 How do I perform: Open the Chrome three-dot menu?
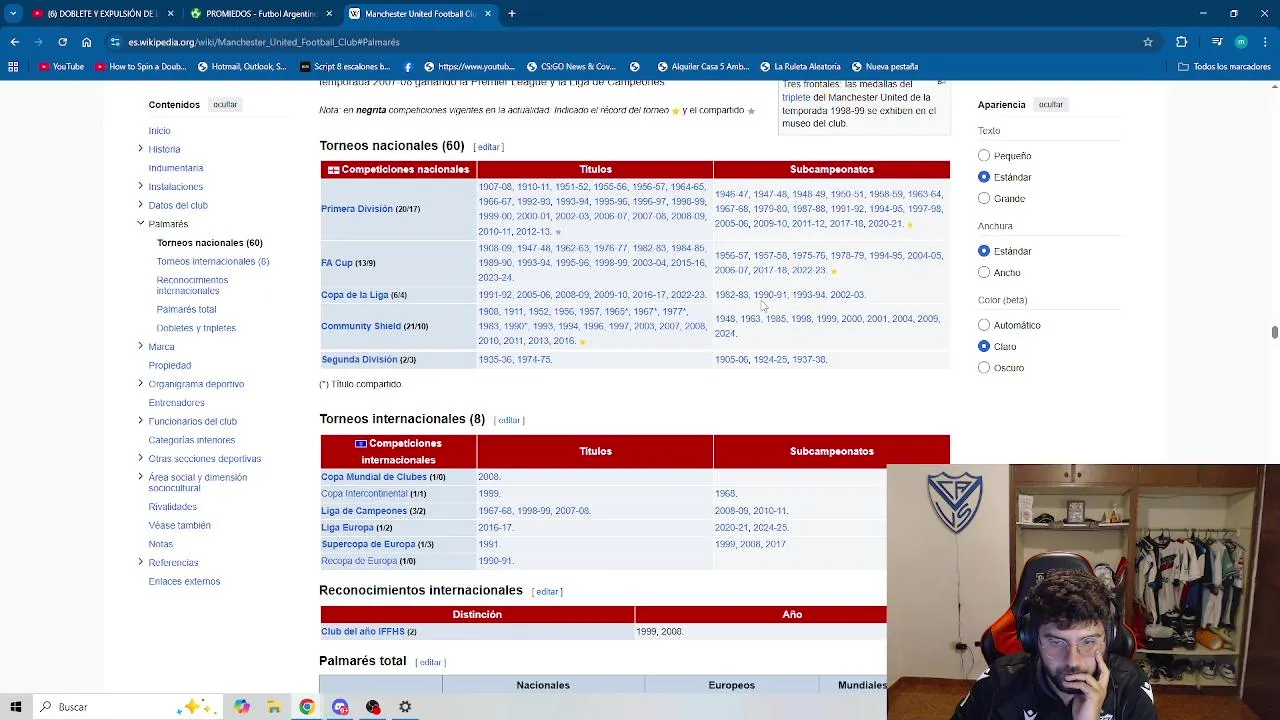(x=1265, y=42)
